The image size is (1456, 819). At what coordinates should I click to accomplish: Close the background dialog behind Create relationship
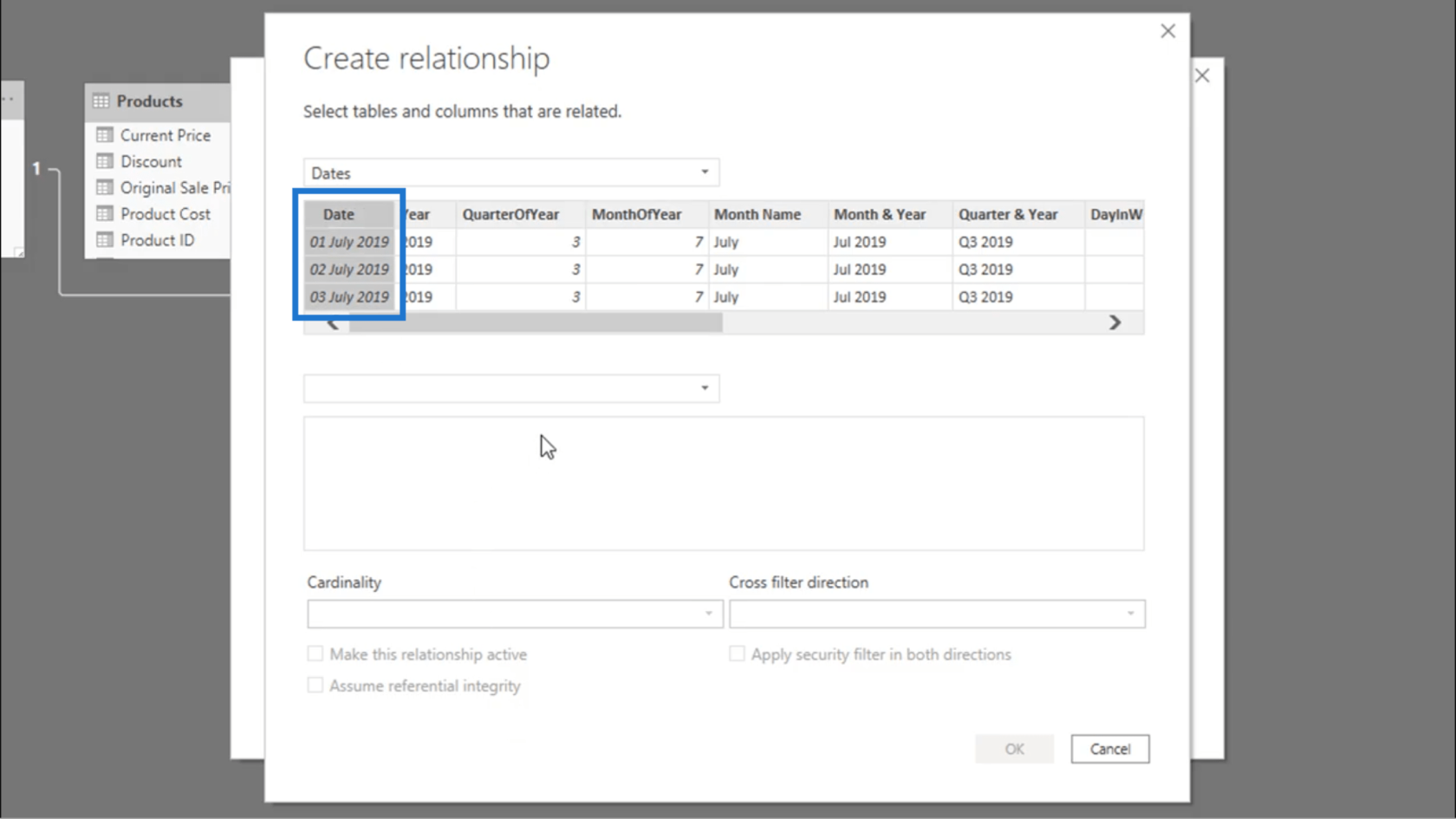[x=1202, y=75]
